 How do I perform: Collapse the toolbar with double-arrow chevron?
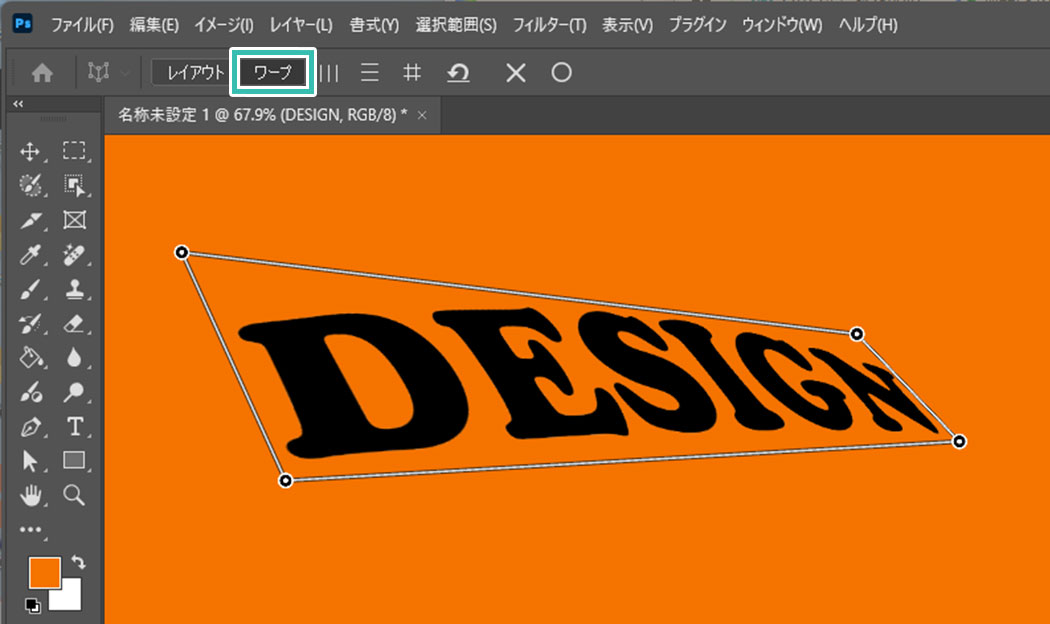pos(18,104)
